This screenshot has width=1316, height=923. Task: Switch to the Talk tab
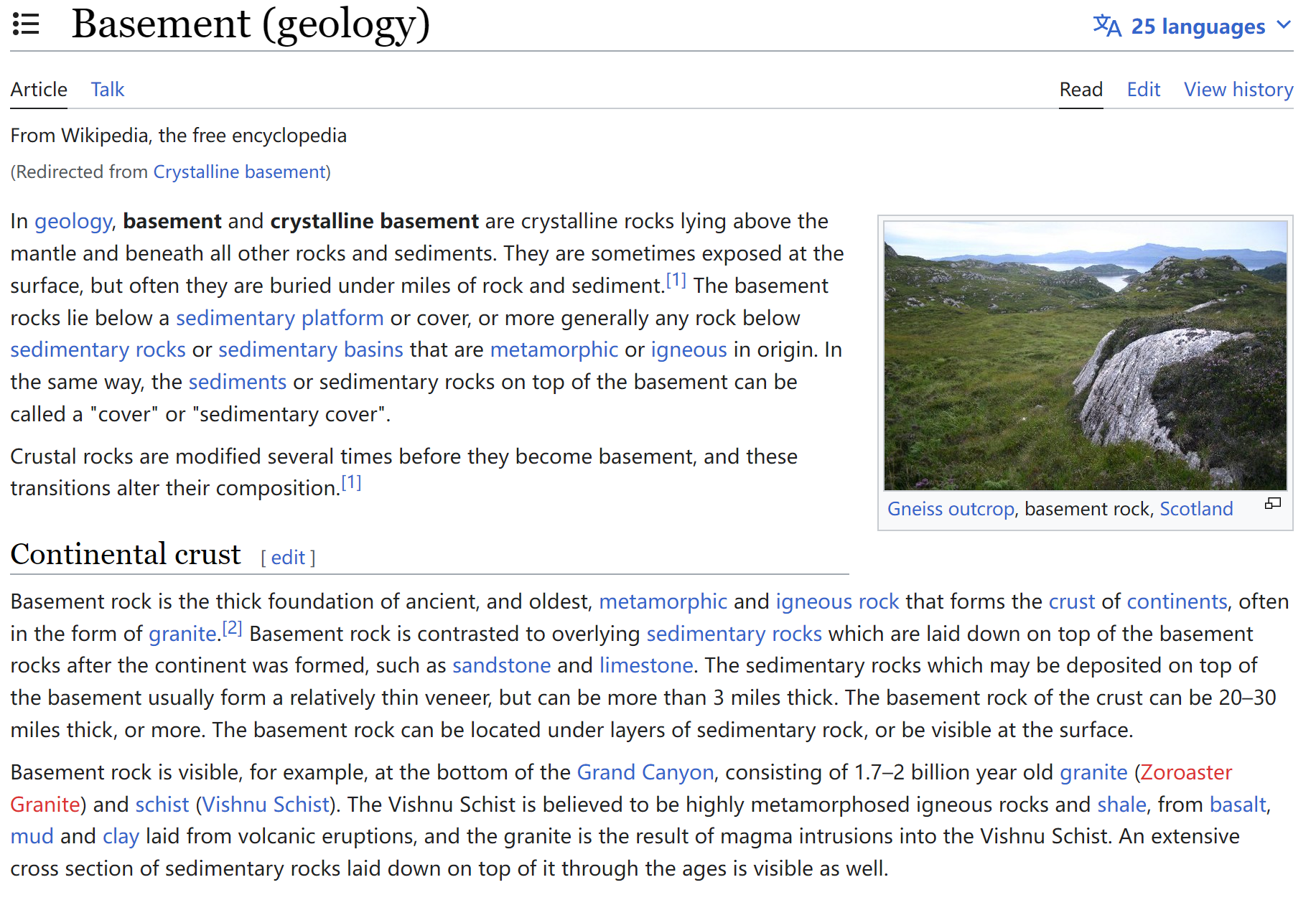(x=107, y=90)
